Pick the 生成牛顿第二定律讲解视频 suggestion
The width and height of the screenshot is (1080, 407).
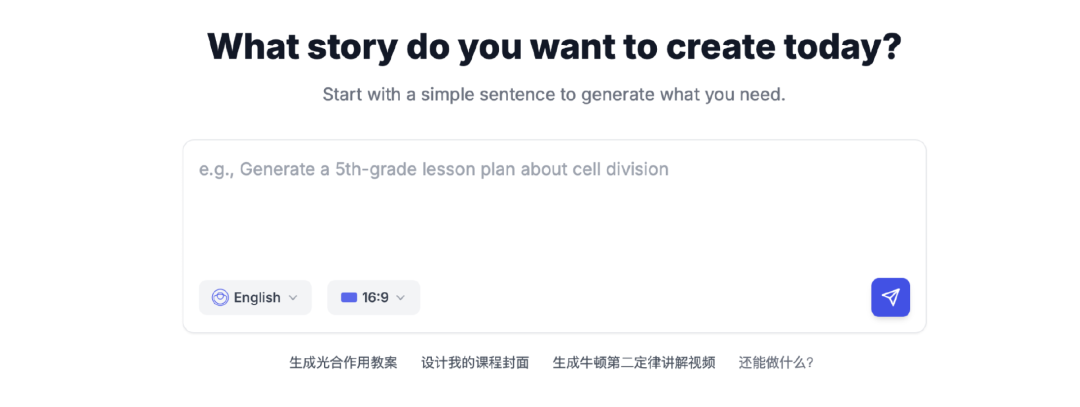click(634, 362)
